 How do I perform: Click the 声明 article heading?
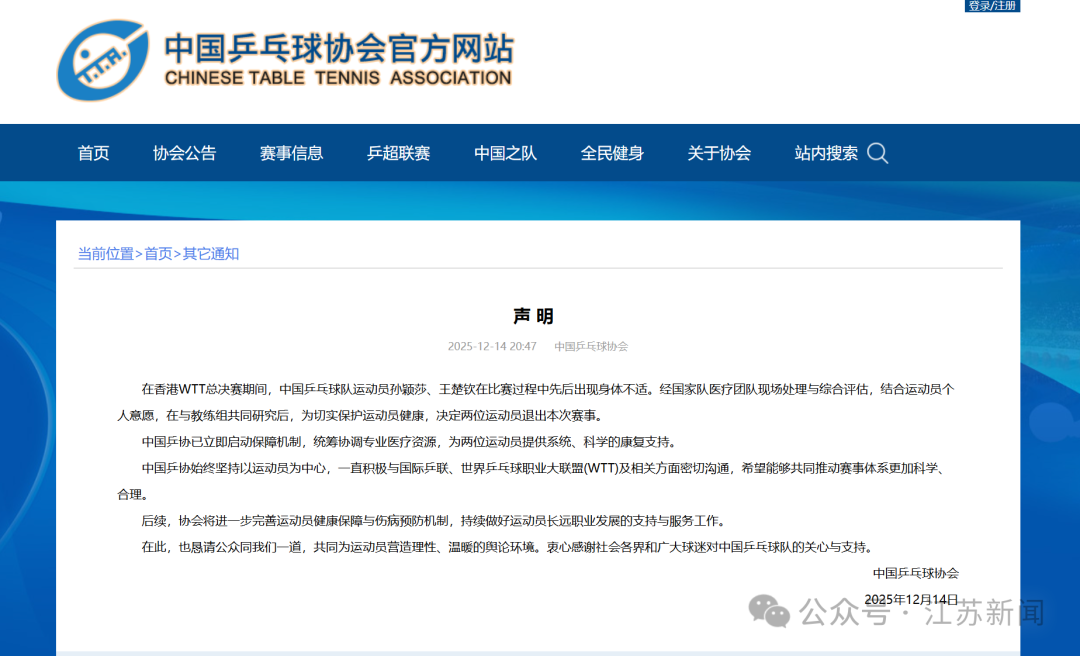click(x=533, y=316)
